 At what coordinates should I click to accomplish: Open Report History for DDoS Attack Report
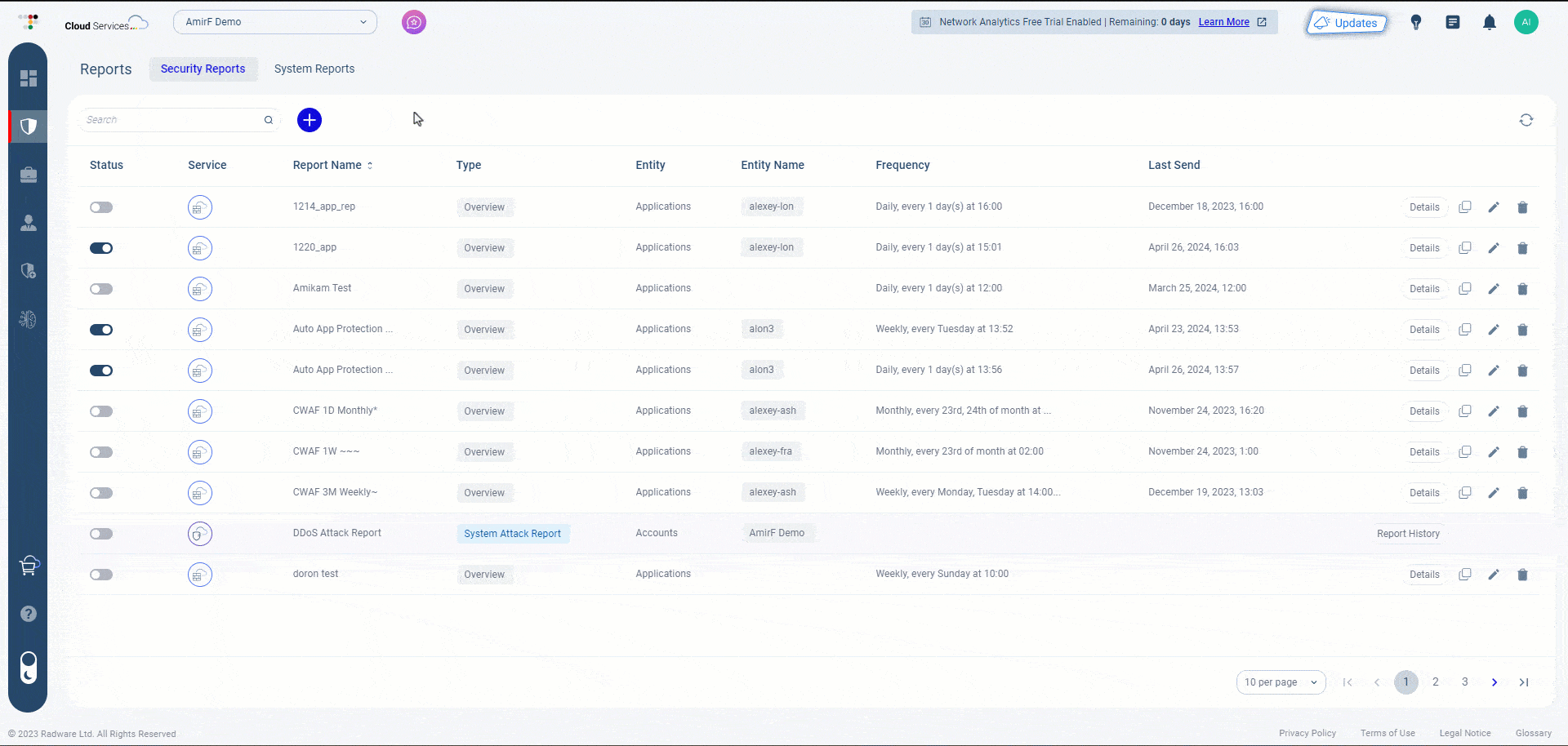pos(1408,534)
